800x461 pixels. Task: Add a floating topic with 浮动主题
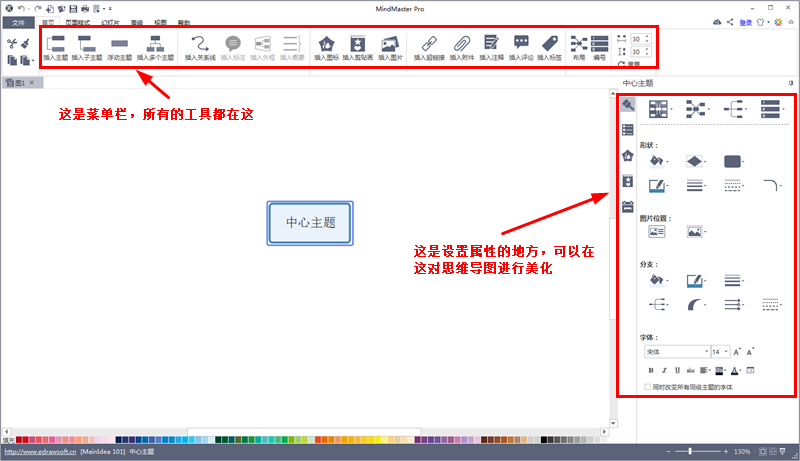[119, 48]
